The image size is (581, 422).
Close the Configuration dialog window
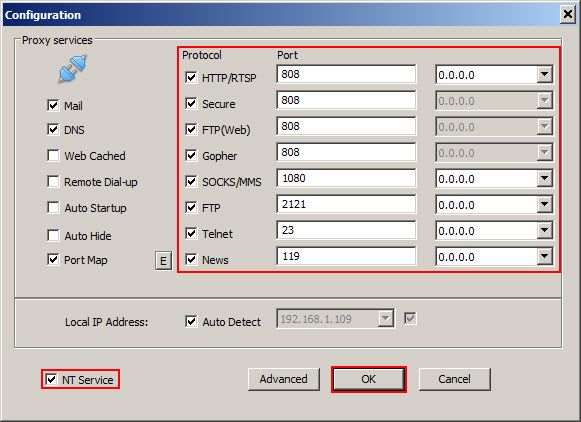pyautogui.click(x=567, y=14)
